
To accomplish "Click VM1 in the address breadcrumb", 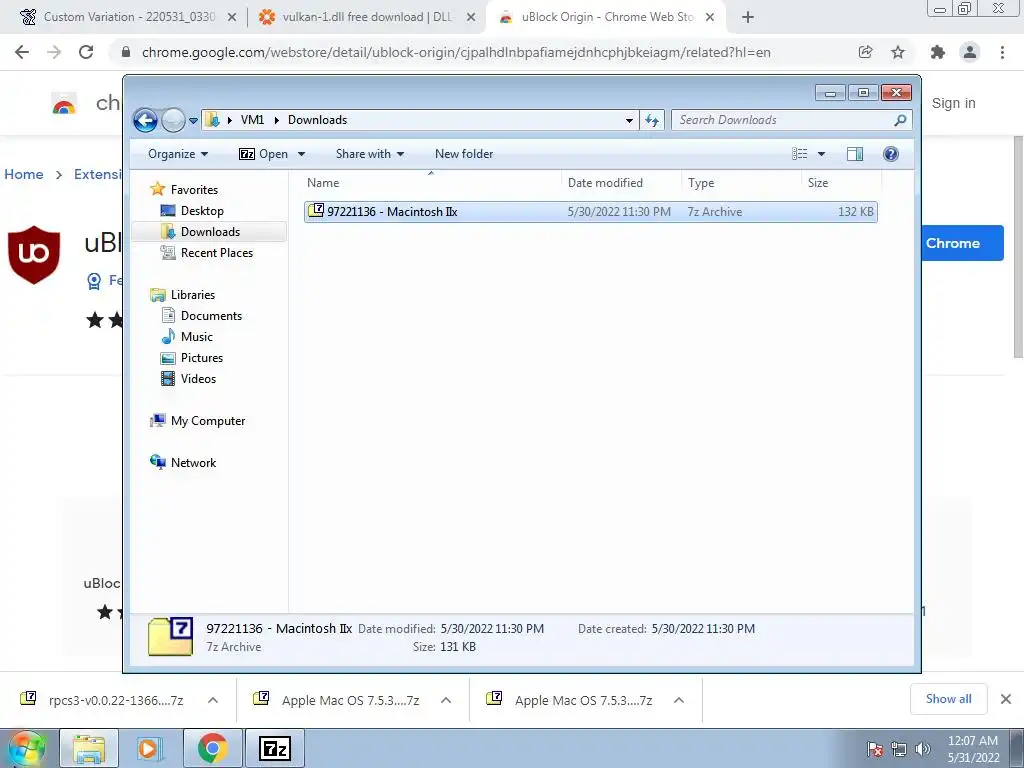I will pos(252,120).
